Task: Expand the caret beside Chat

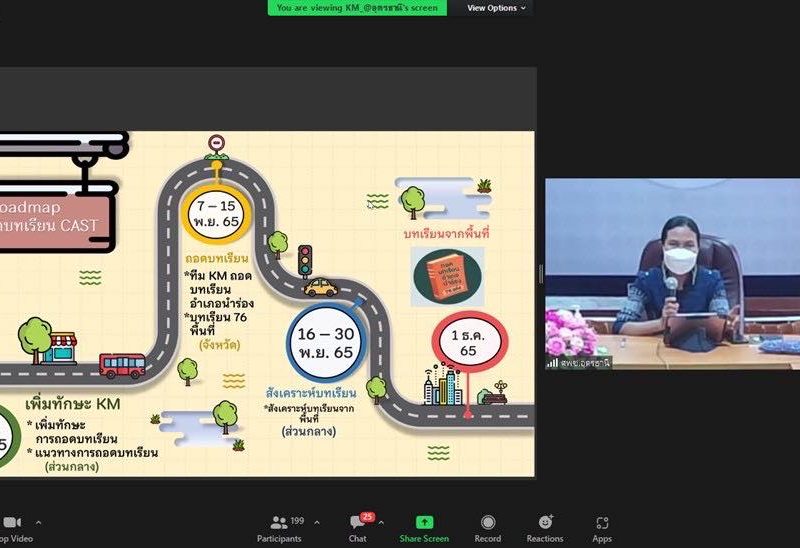Action: tap(386, 522)
